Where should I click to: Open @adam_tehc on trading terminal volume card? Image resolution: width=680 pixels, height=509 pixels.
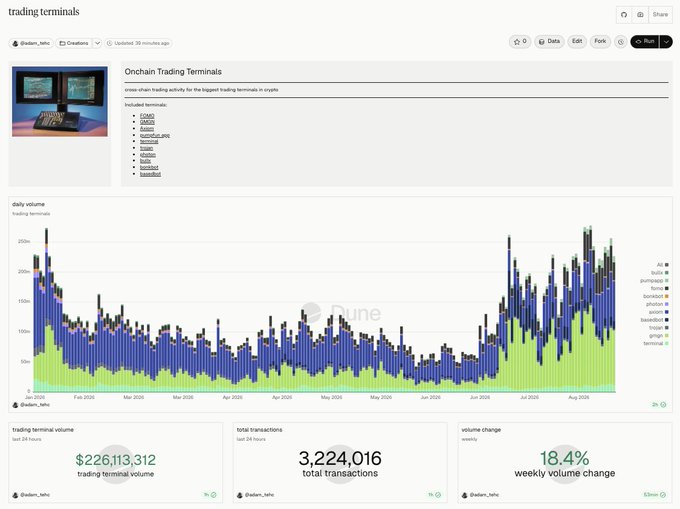[x=31, y=495]
